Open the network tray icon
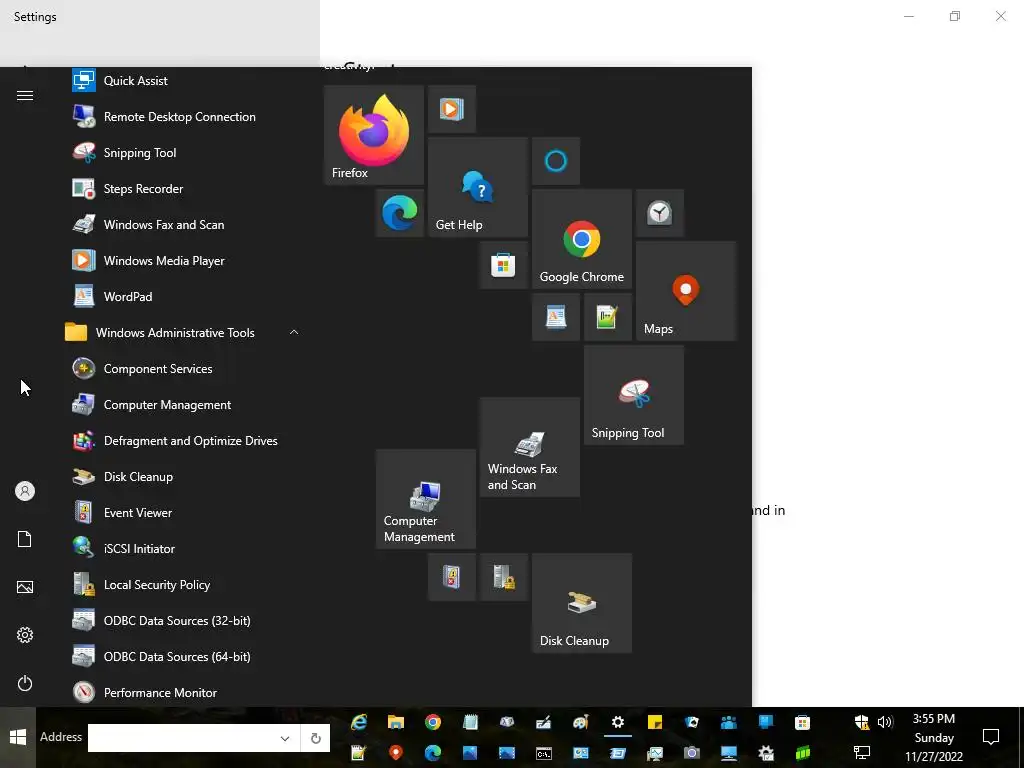The image size is (1024, 768). (x=861, y=753)
